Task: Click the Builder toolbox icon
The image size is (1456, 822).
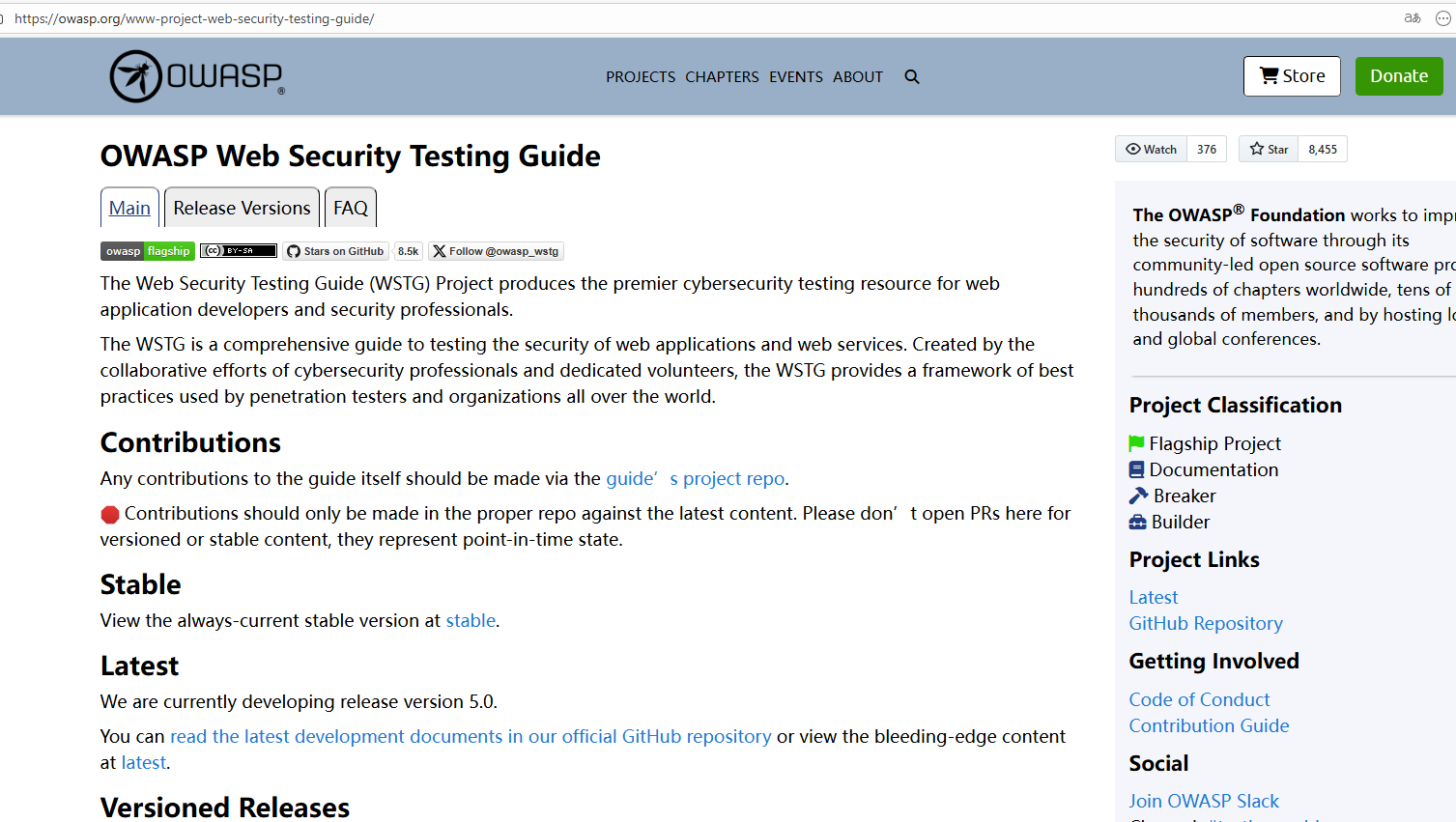Action: coord(1135,522)
